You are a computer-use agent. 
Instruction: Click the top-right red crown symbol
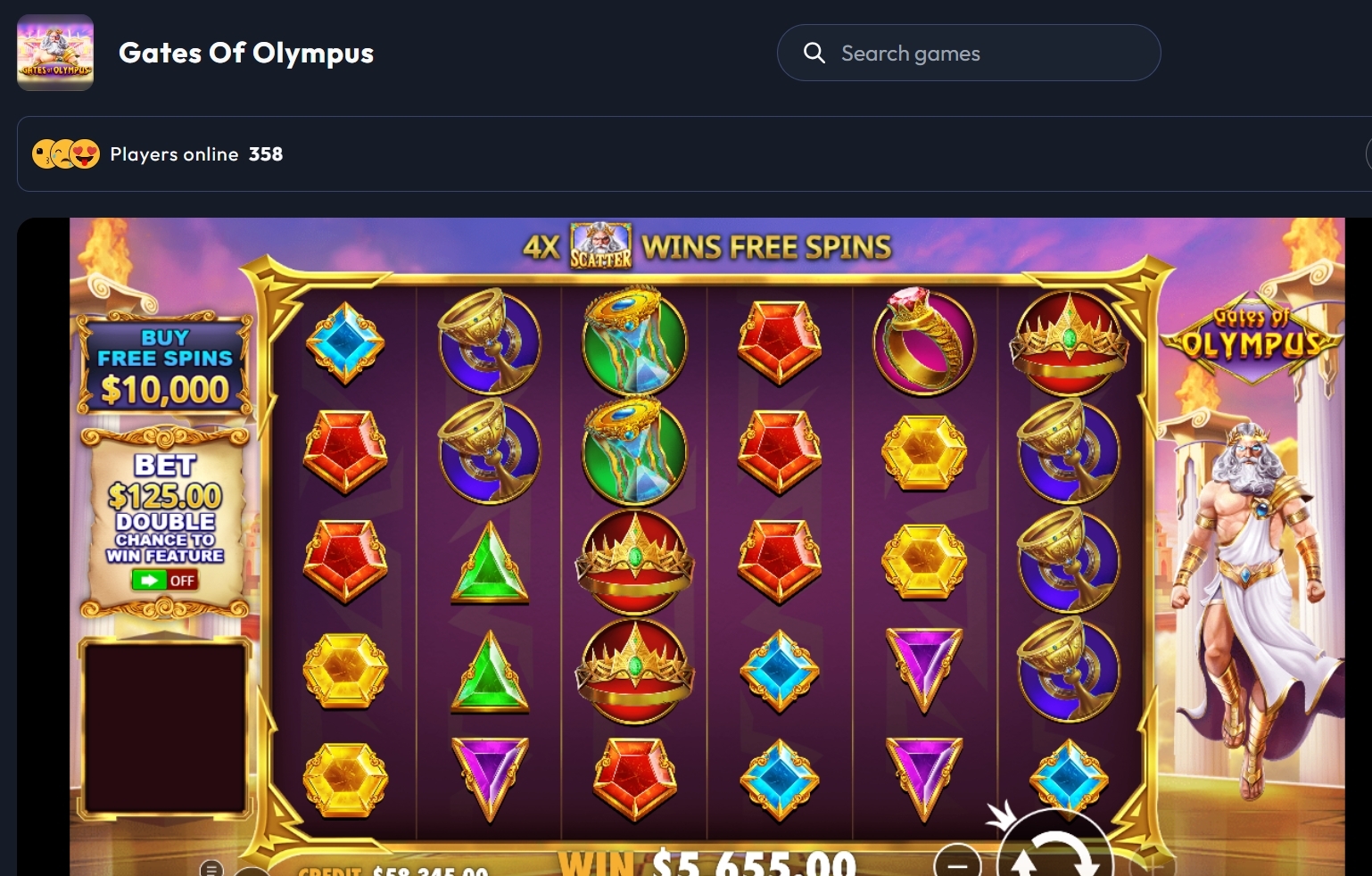point(1068,343)
